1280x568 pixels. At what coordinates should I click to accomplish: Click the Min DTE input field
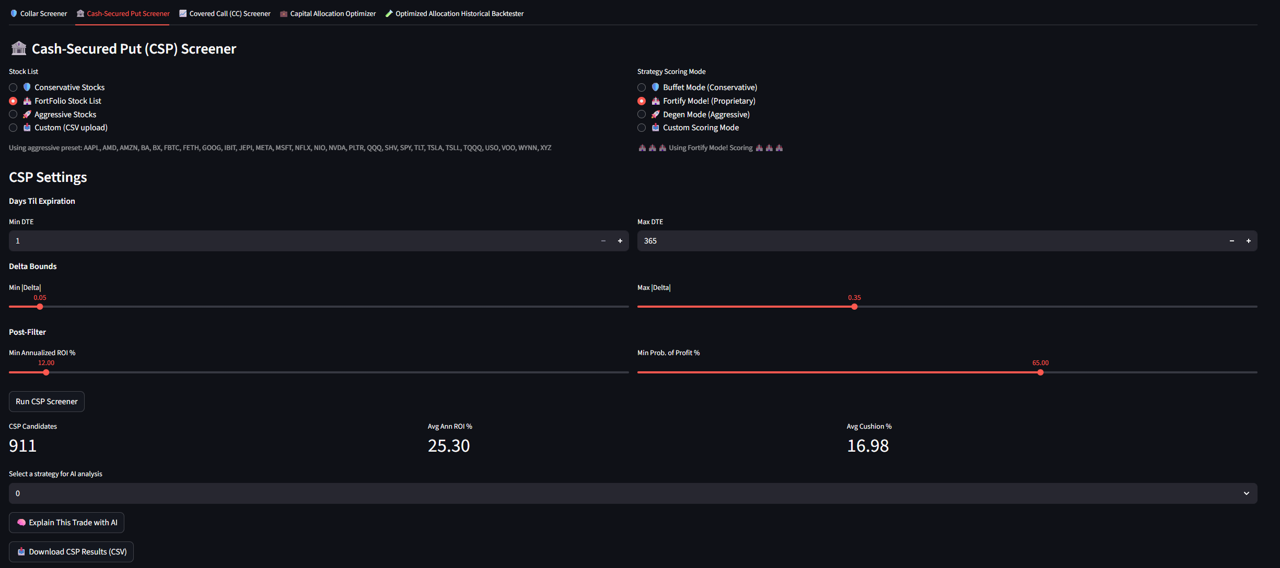pyautogui.click(x=300, y=241)
